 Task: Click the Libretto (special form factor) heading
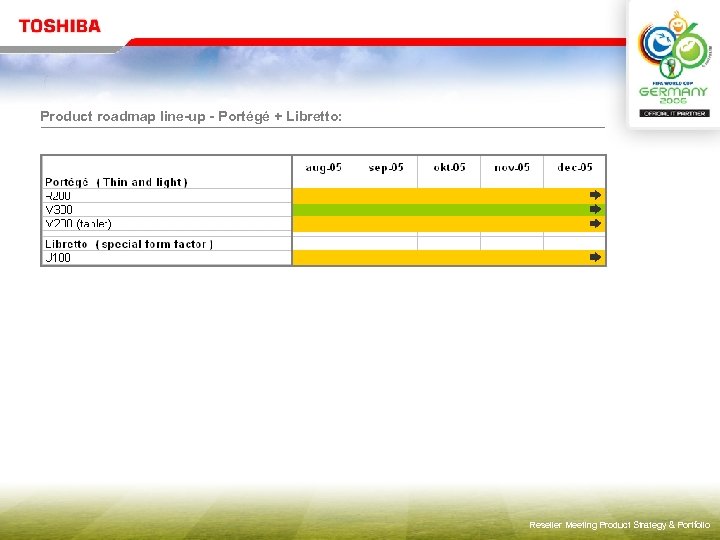click(x=129, y=244)
